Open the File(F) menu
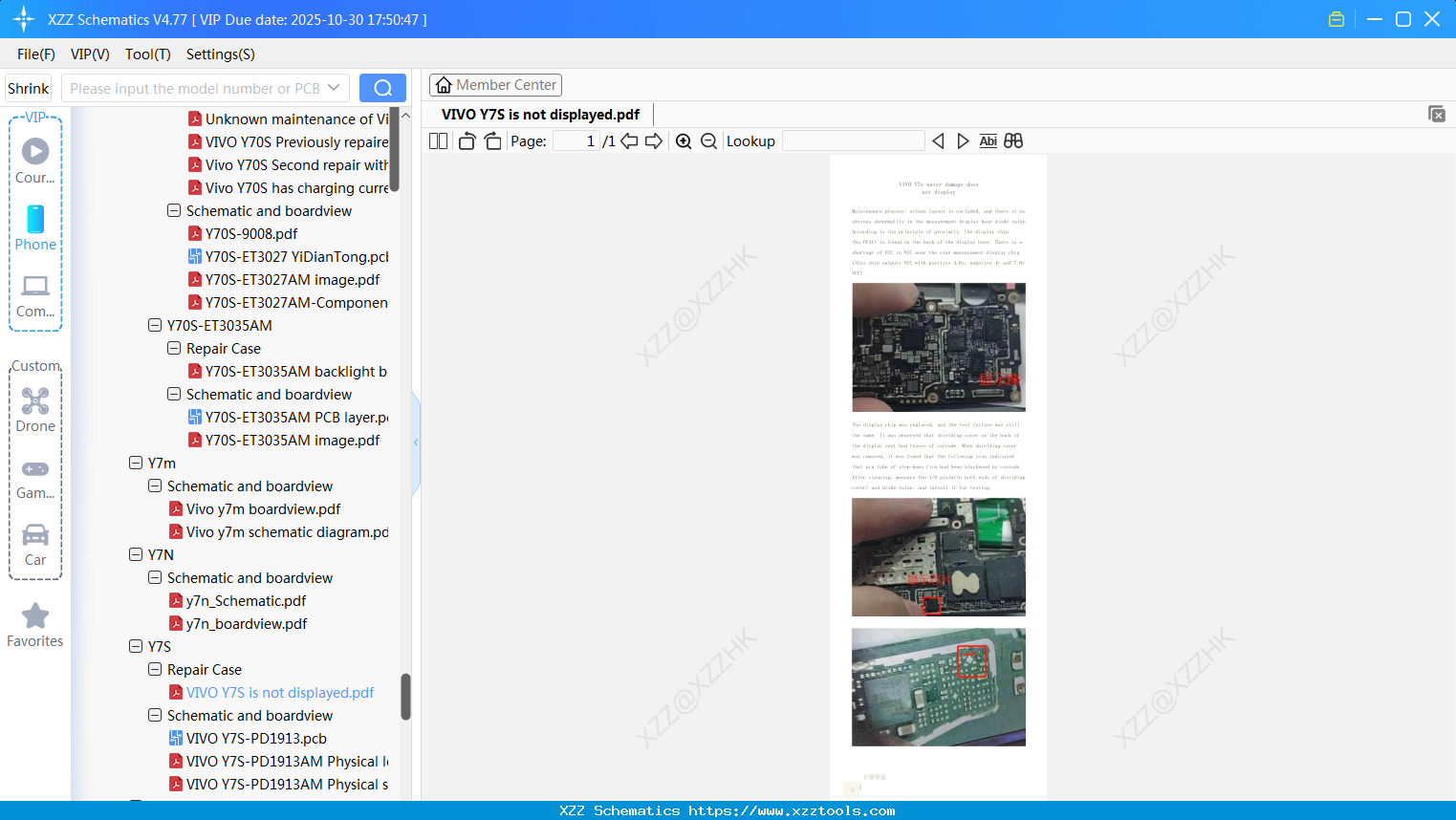The height and width of the screenshot is (820, 1456). pos(36,54)
